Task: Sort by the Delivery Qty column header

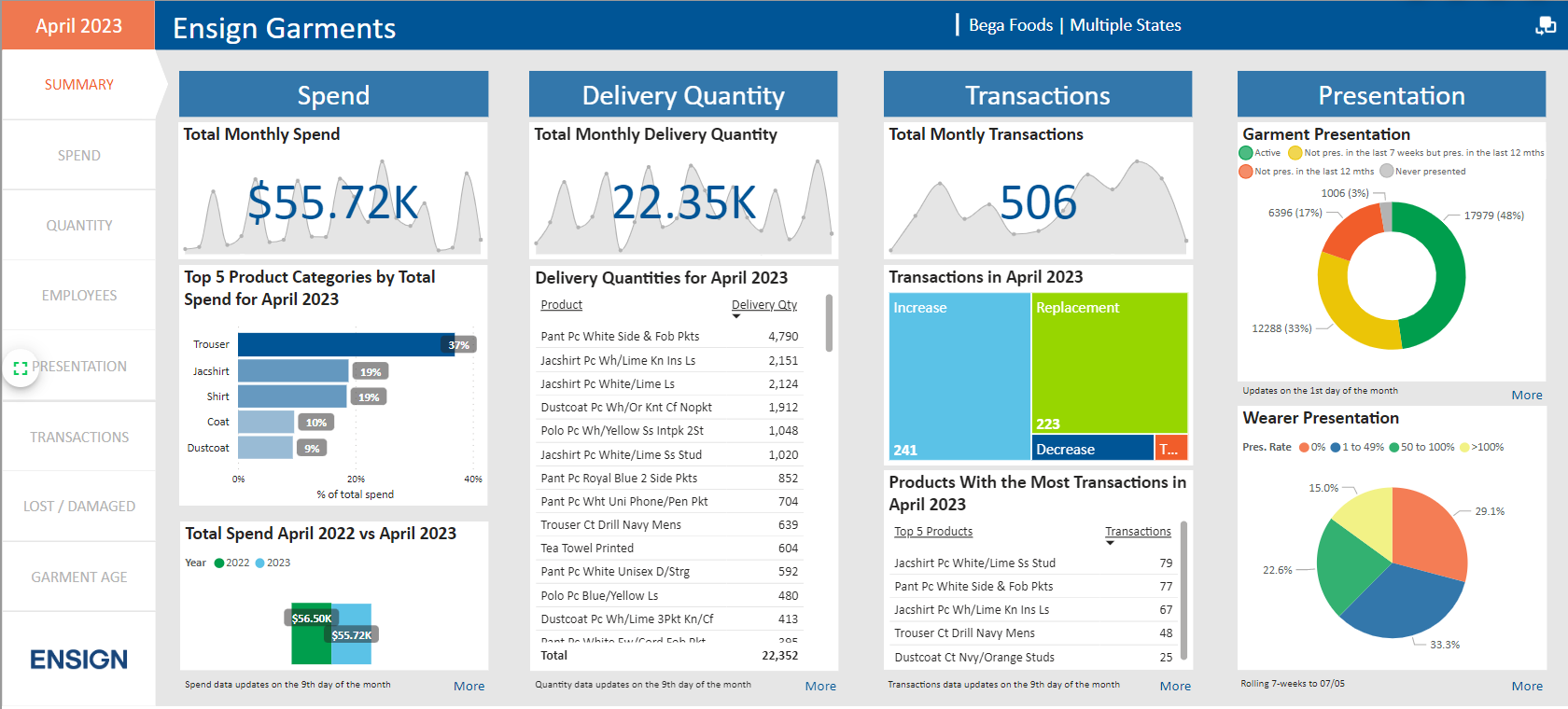Action: click(x=763, y=305)
